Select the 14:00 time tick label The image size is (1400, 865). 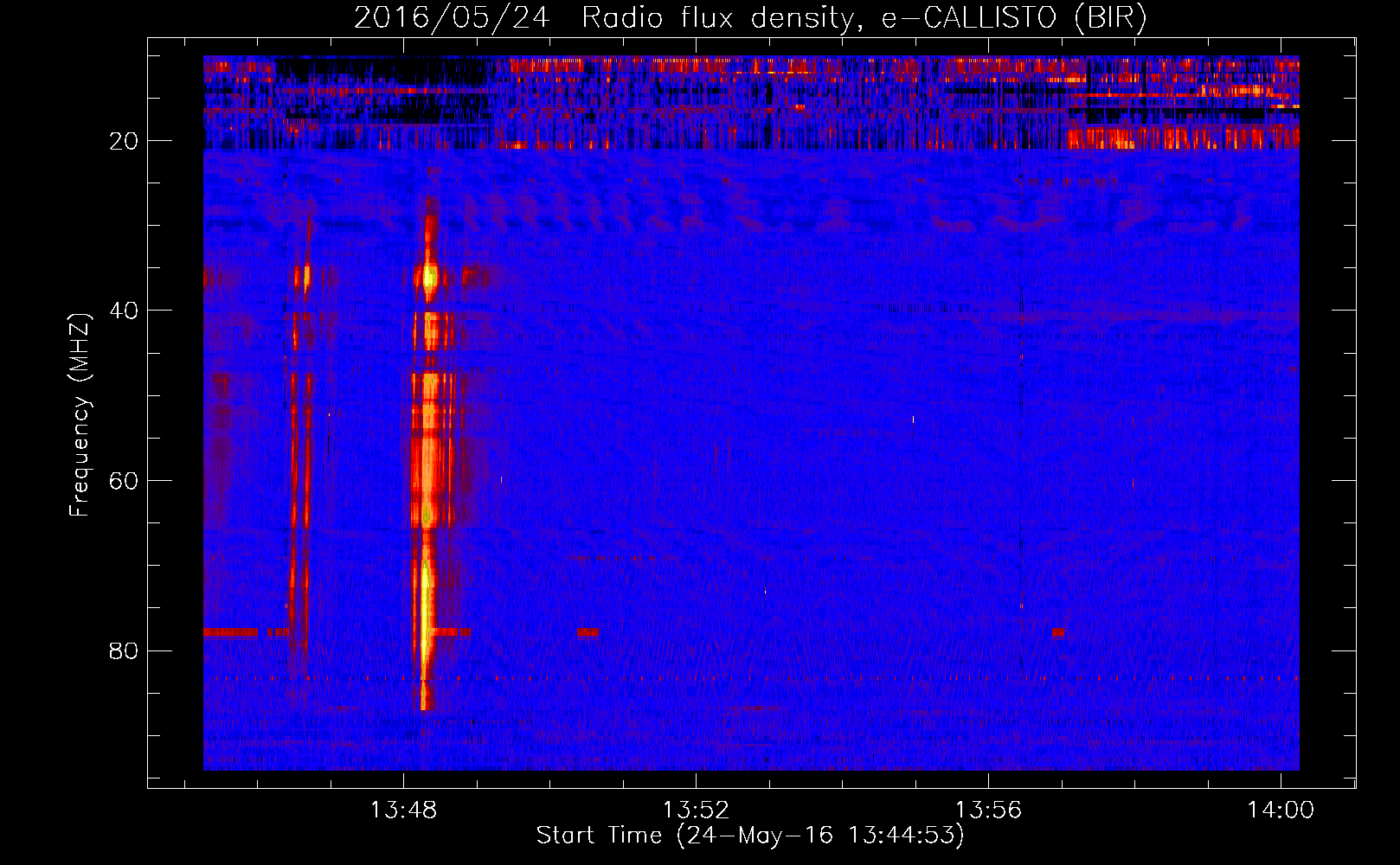(1280, 811)
